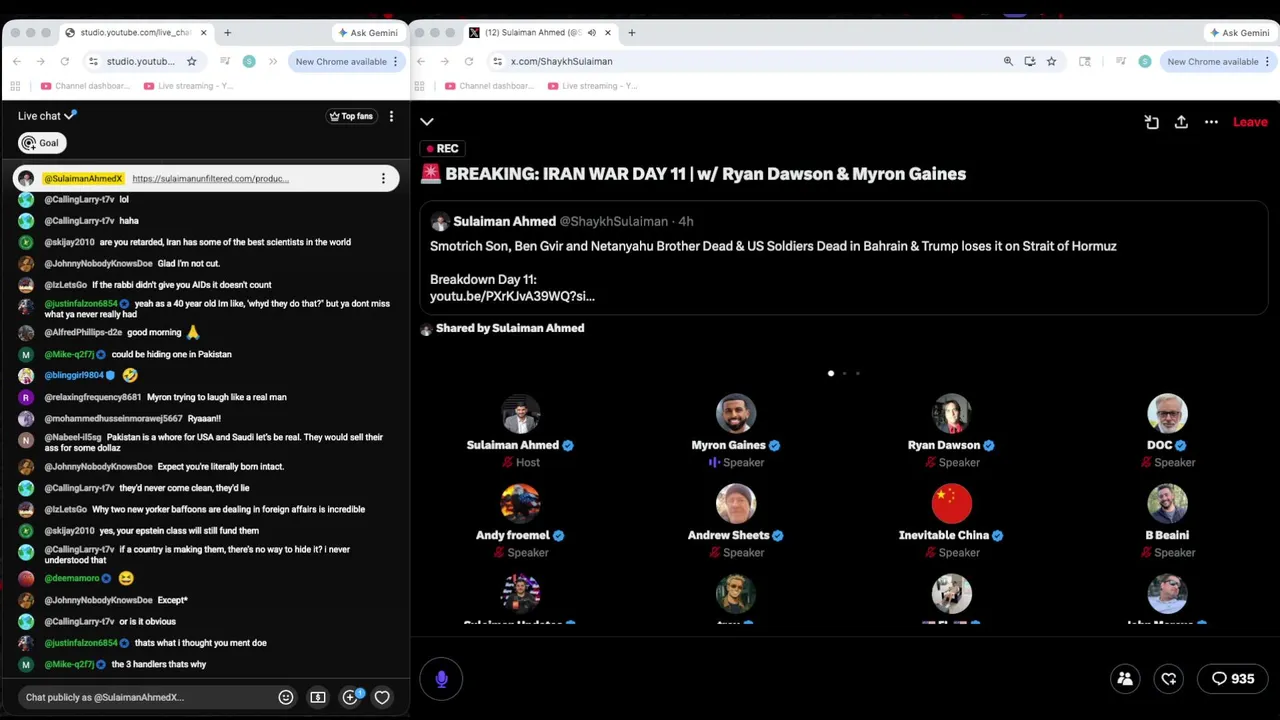The width and height of the screenshot is (1280, 720).
Task: Click the @SulaimanAhmedX highlighted name
Action: 83,179
